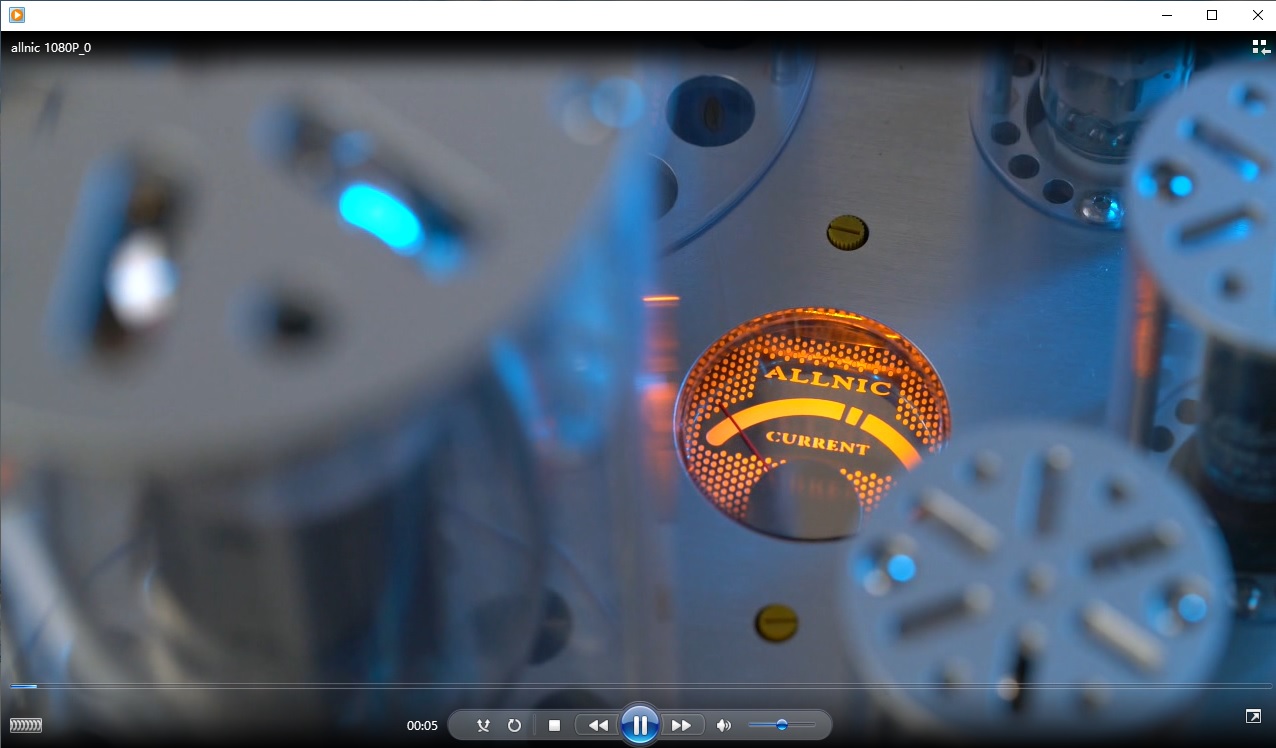The image size is (1276, 748).
Task: Rewind with the previous button
Action: click(598, 725)
